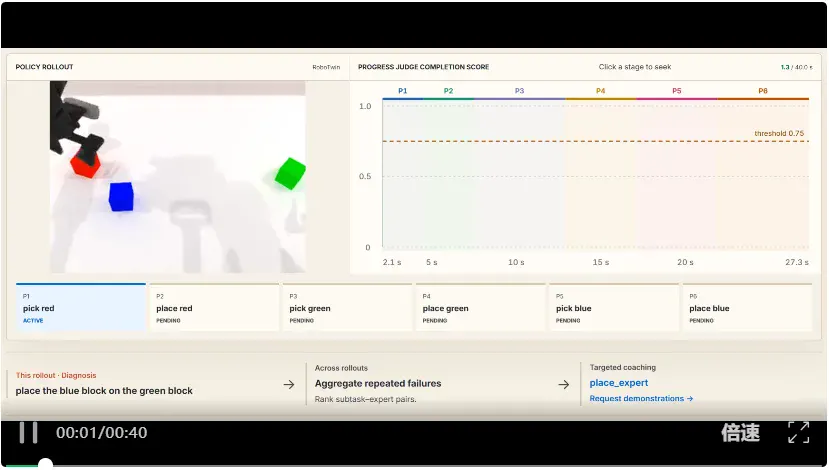This screenshot has width=829, height=470.
Task: Pause the video playback
Action: coord(28,432)
